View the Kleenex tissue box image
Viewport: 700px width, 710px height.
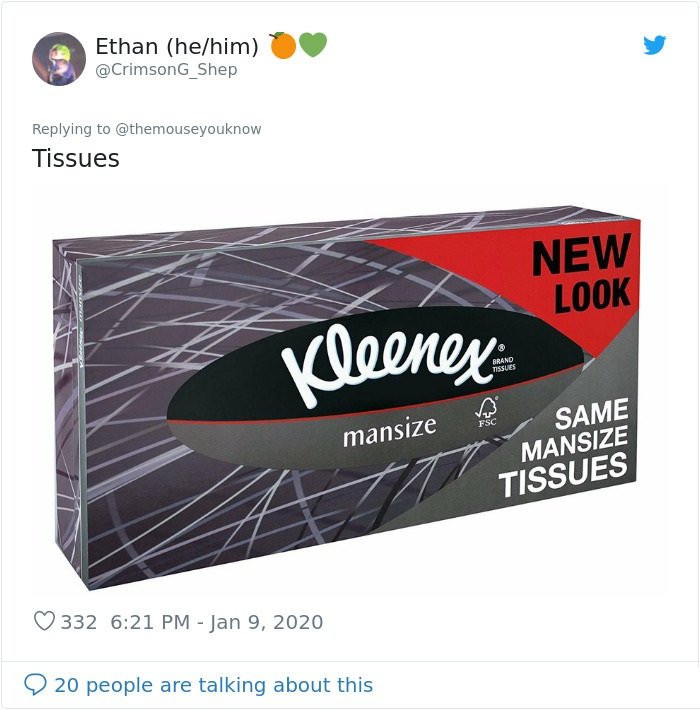[x=346, y=398]
